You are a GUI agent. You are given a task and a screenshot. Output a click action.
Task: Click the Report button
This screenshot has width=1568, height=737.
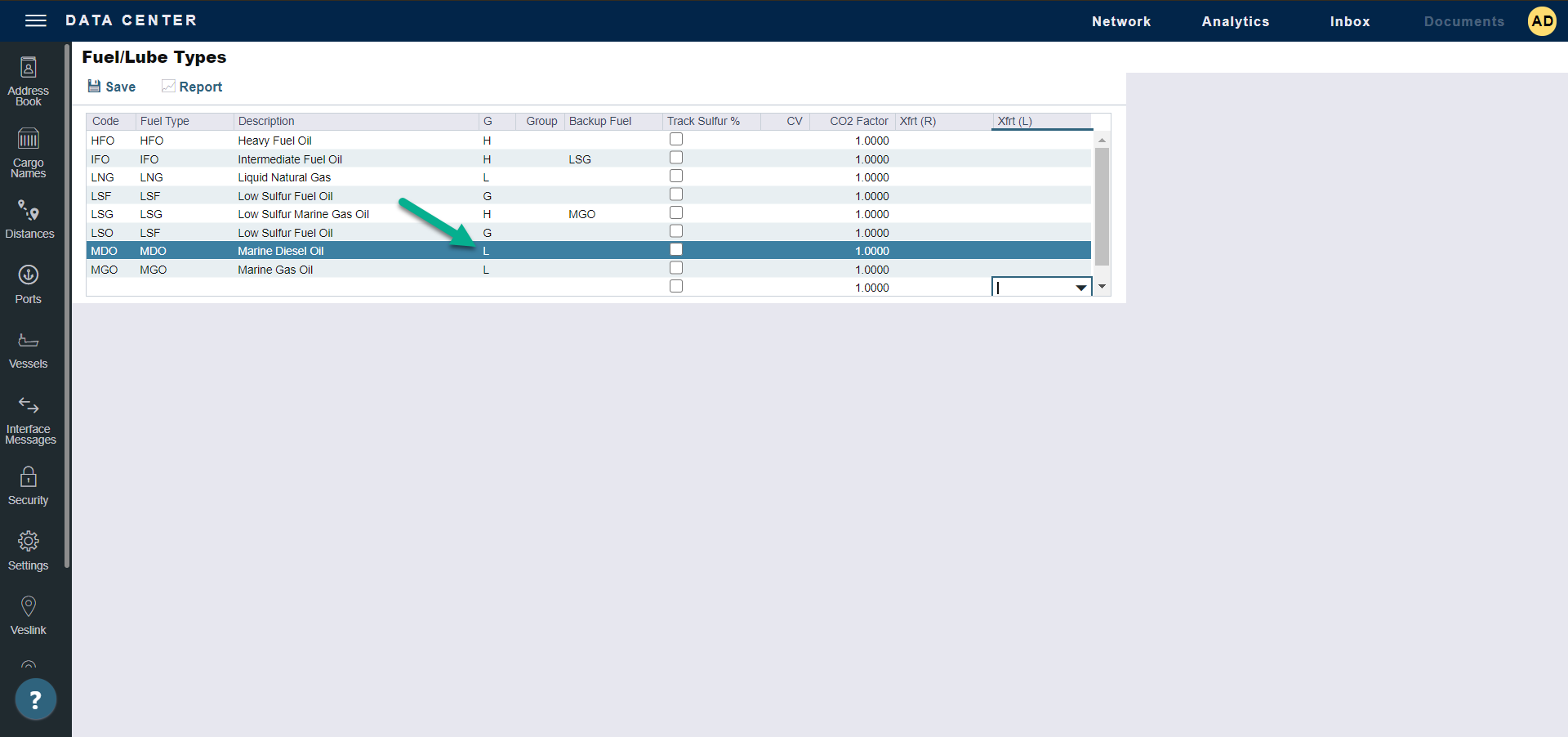(x=192, y=87)
